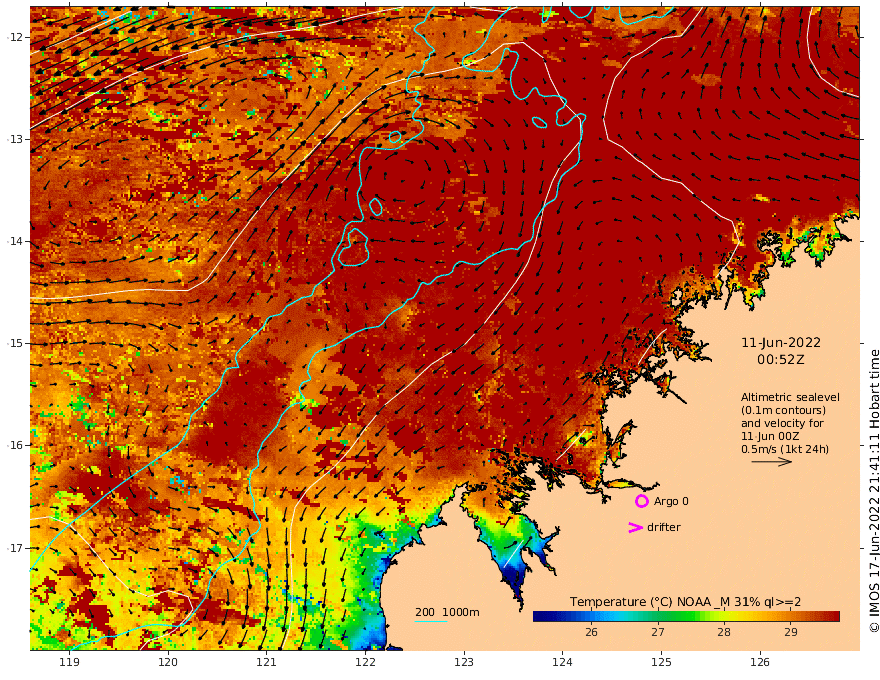880x680 pixels.
Task: Click the colorbar label '28'
Action: click(x=724, y=632)
